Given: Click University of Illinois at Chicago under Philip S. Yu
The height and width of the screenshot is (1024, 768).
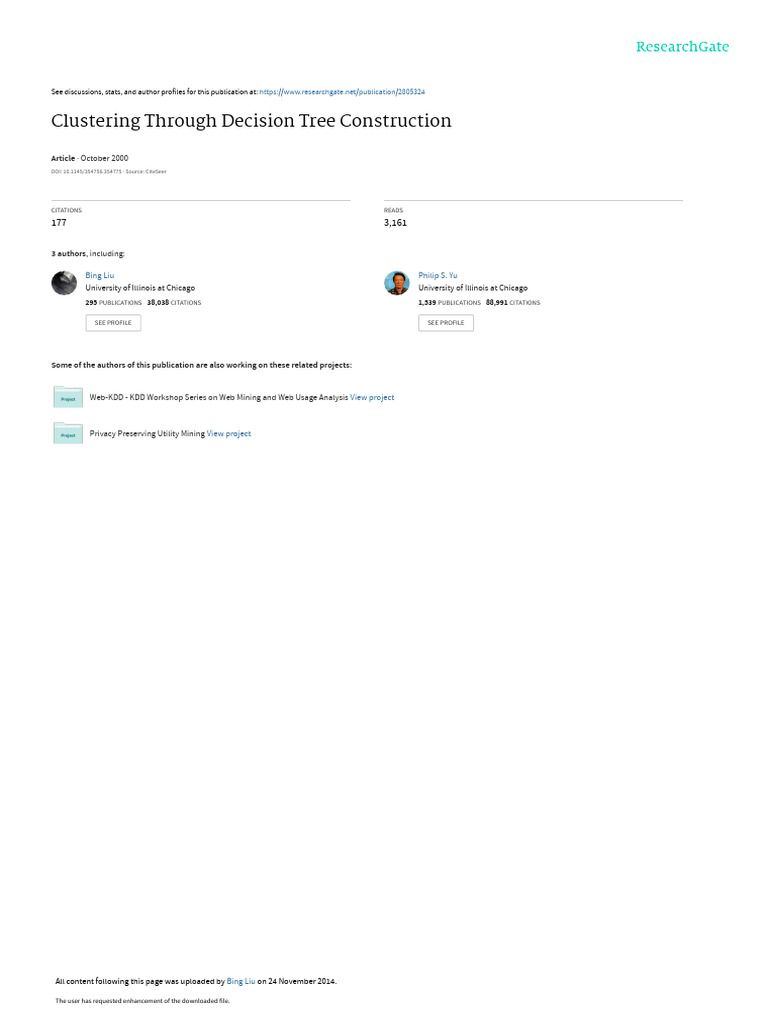Looking at the screenshot, I should coord(473,288).
